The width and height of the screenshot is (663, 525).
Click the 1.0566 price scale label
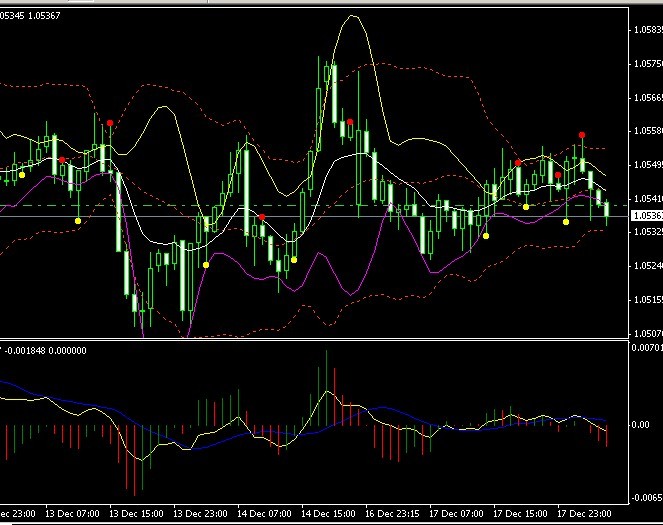pyautogui.click(x=648, y=98)
